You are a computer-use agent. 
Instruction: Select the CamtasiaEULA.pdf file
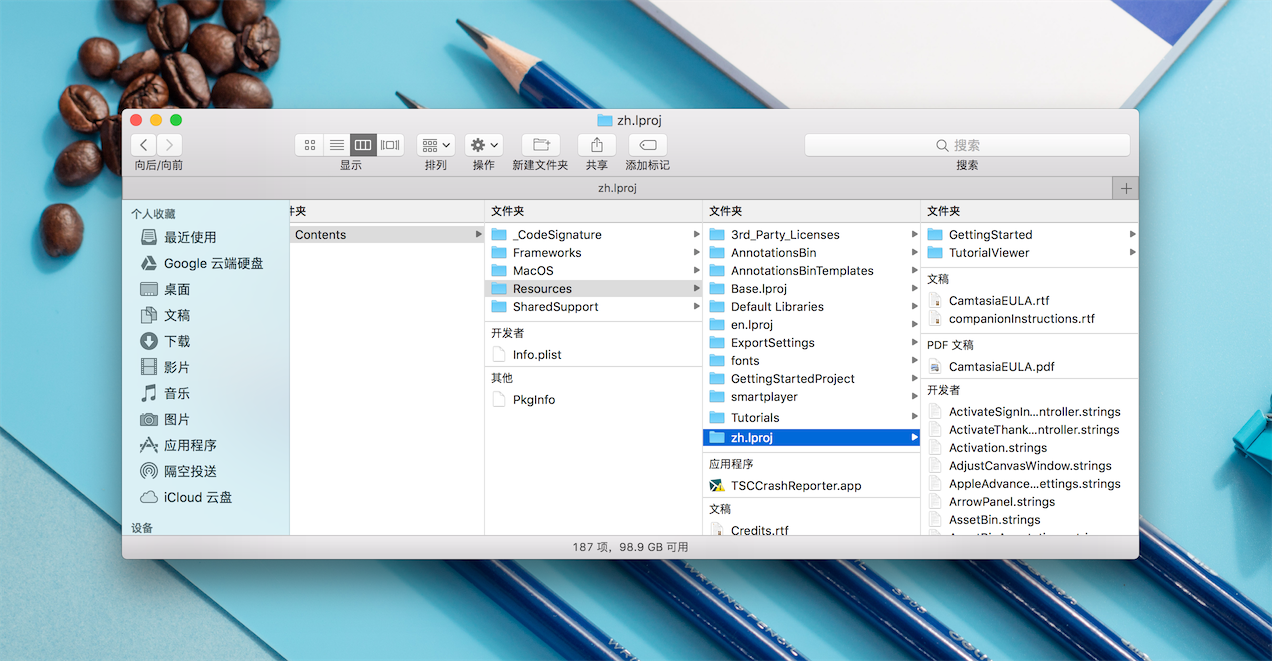(1029, 367)
